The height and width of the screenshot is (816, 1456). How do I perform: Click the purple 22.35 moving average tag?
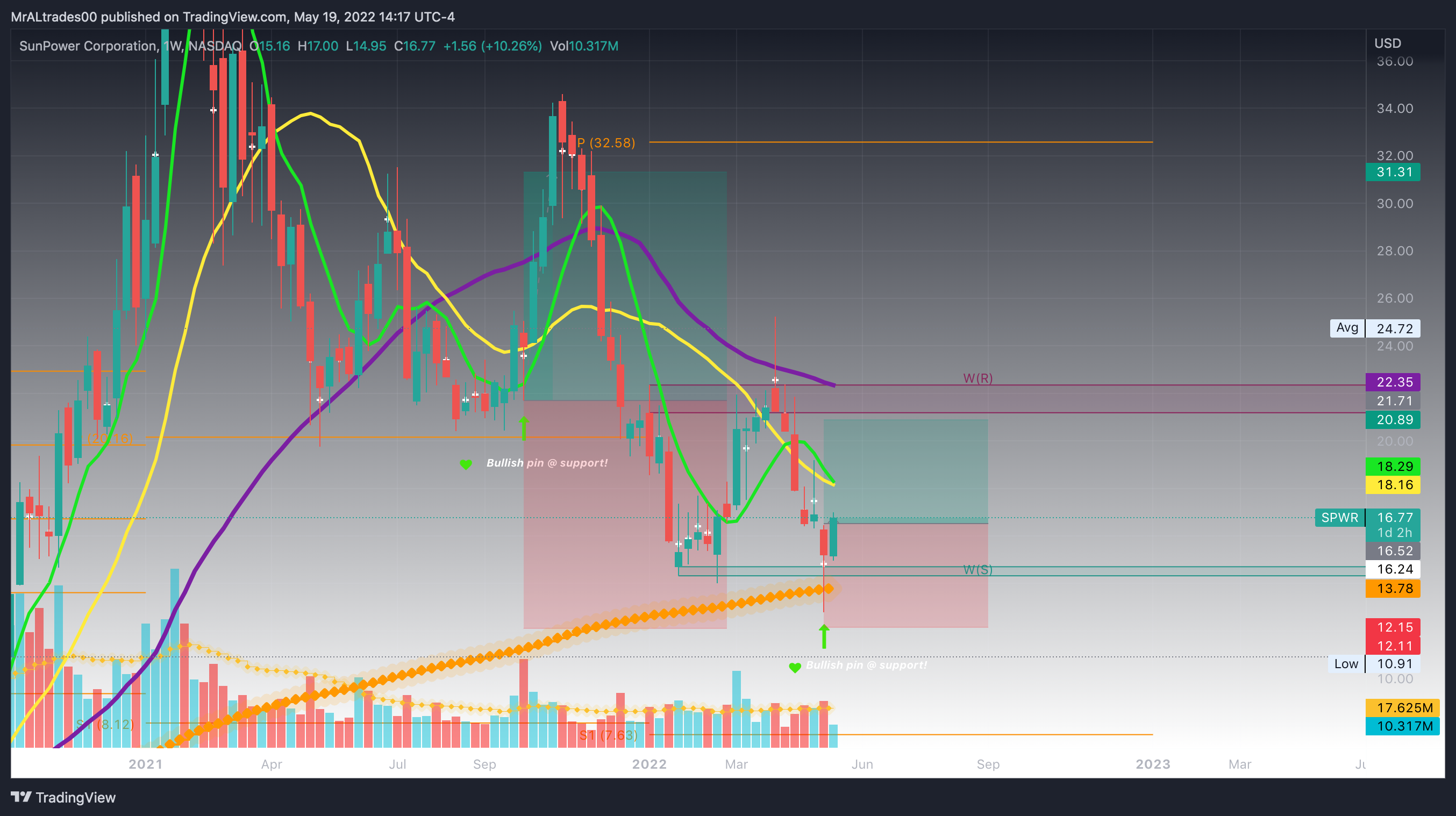tap(1393, 382)
